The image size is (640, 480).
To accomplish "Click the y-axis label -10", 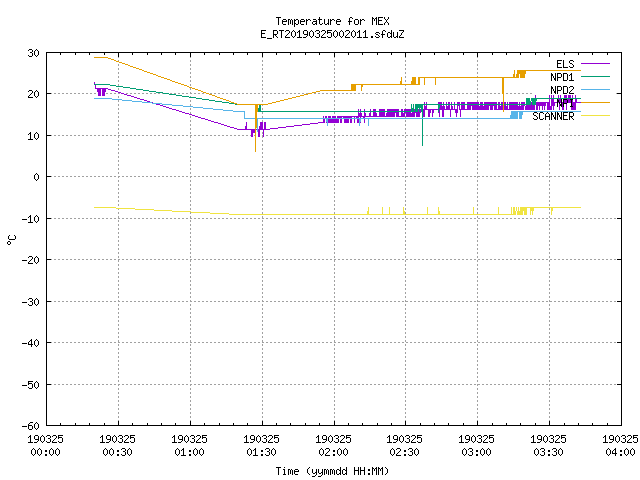I will (x=31, y=219).
